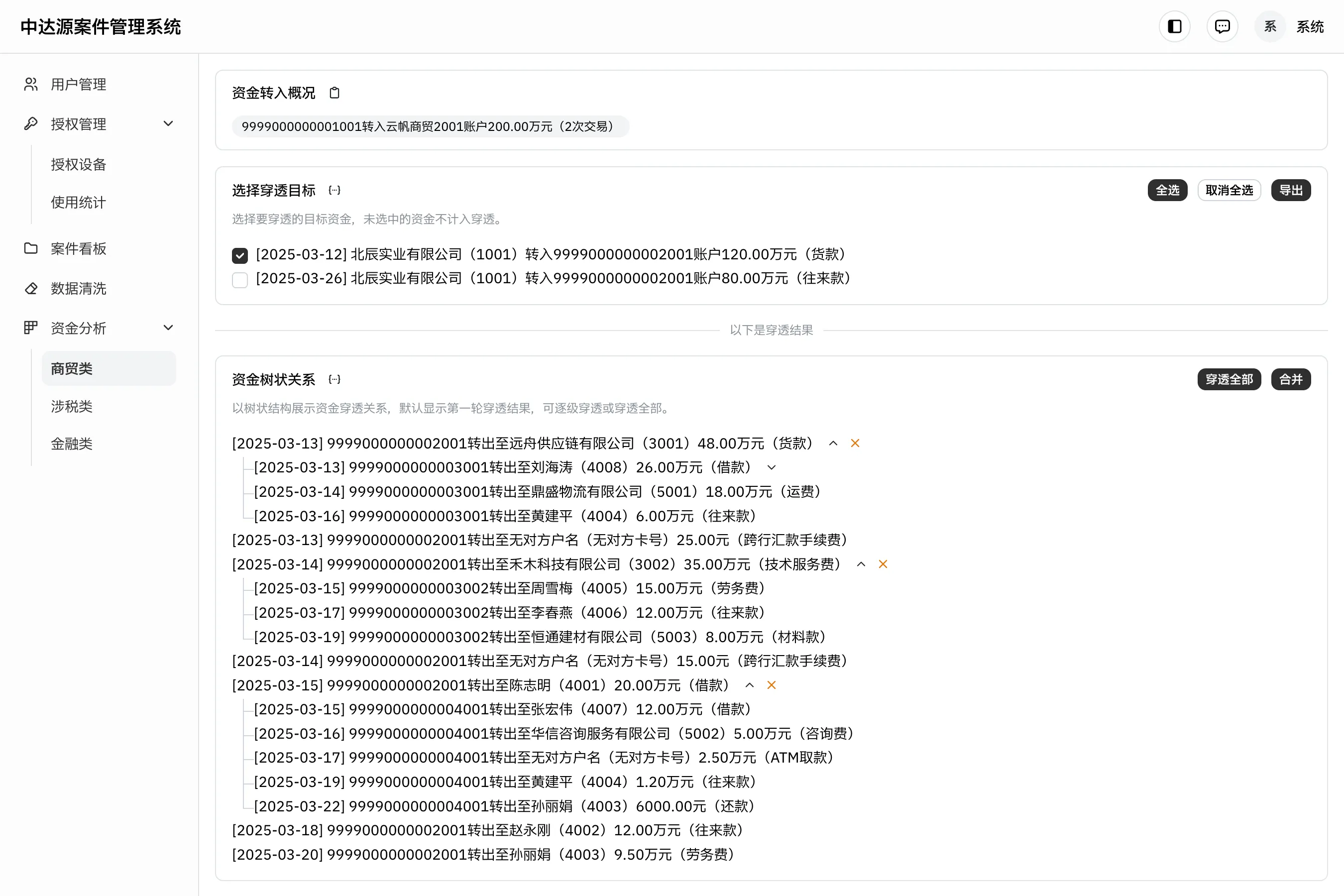The height and width of the screenshot is (896, 1344).
Task: Open the chat message icon in header
Action: tap(1222, 26)
